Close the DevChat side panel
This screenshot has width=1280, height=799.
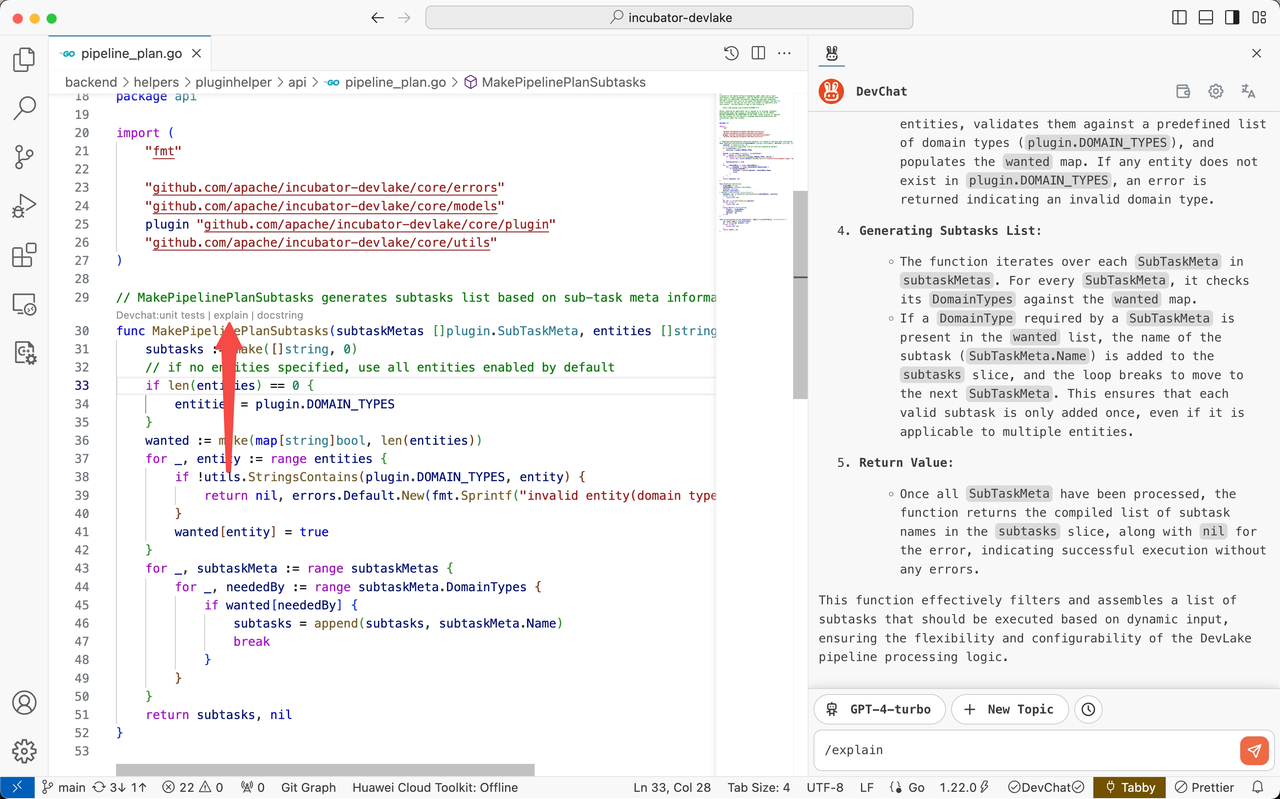(1257, 53)
